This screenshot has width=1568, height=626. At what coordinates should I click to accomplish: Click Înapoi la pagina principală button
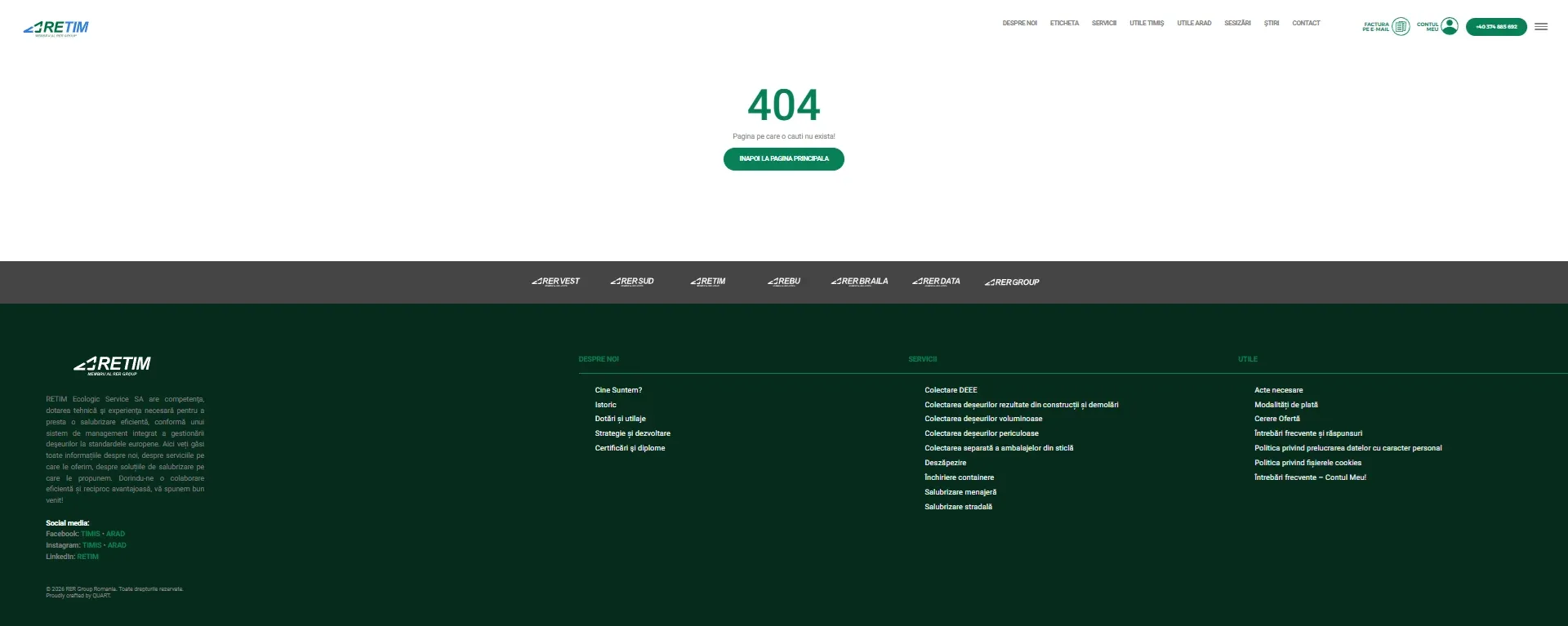pyautogui.click(x=784, y=159)
